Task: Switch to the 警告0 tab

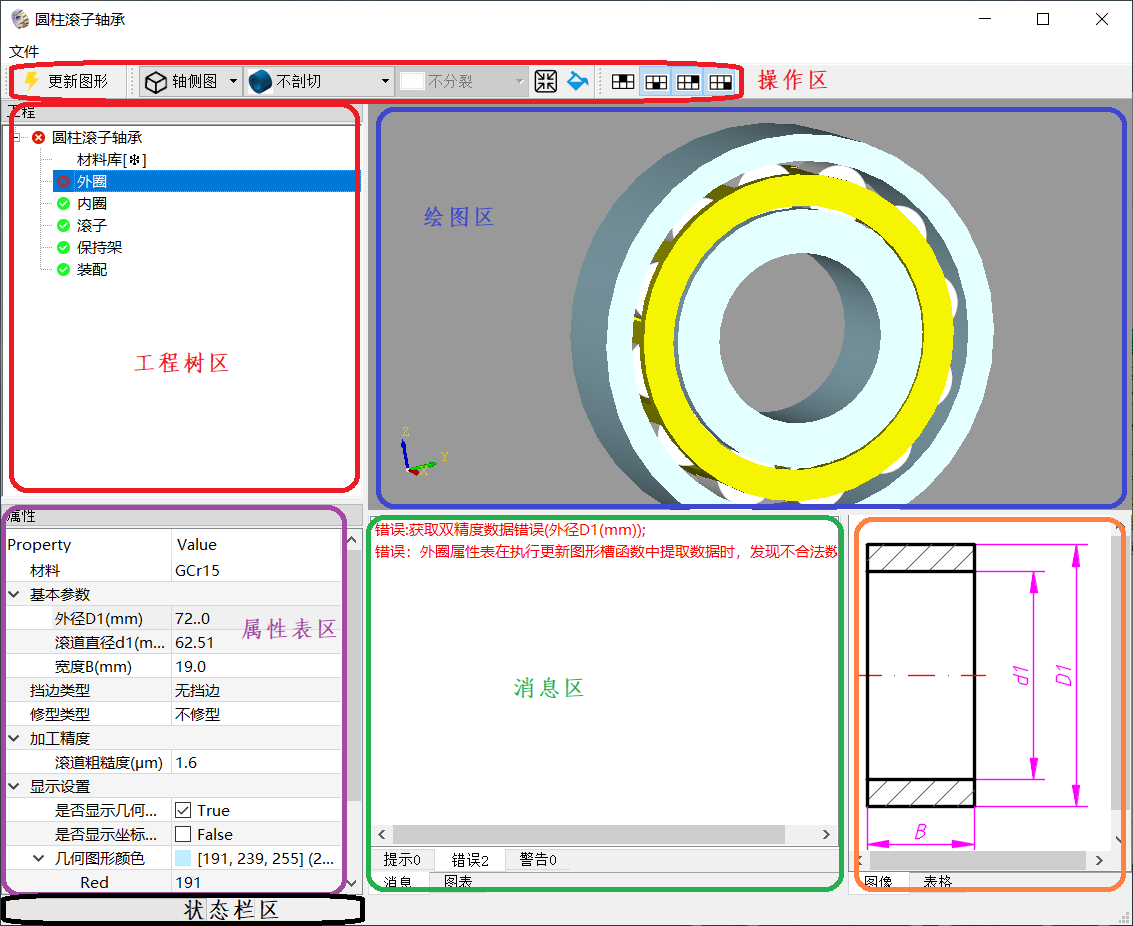Action: [537, 860]
